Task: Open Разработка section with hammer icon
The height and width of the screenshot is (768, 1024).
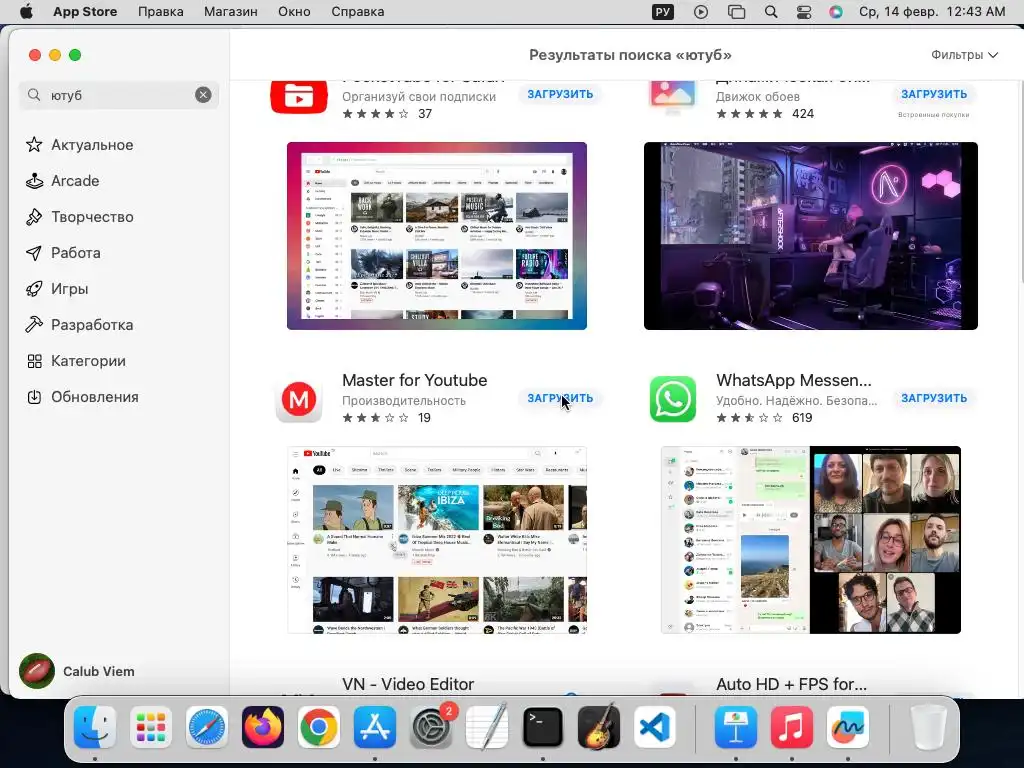Action: click(79, 325)
